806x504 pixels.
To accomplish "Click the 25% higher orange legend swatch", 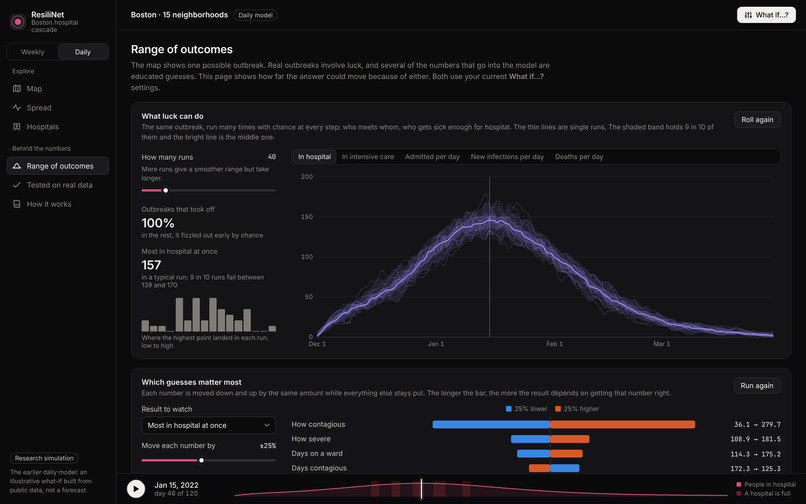I will click(558, 409).
